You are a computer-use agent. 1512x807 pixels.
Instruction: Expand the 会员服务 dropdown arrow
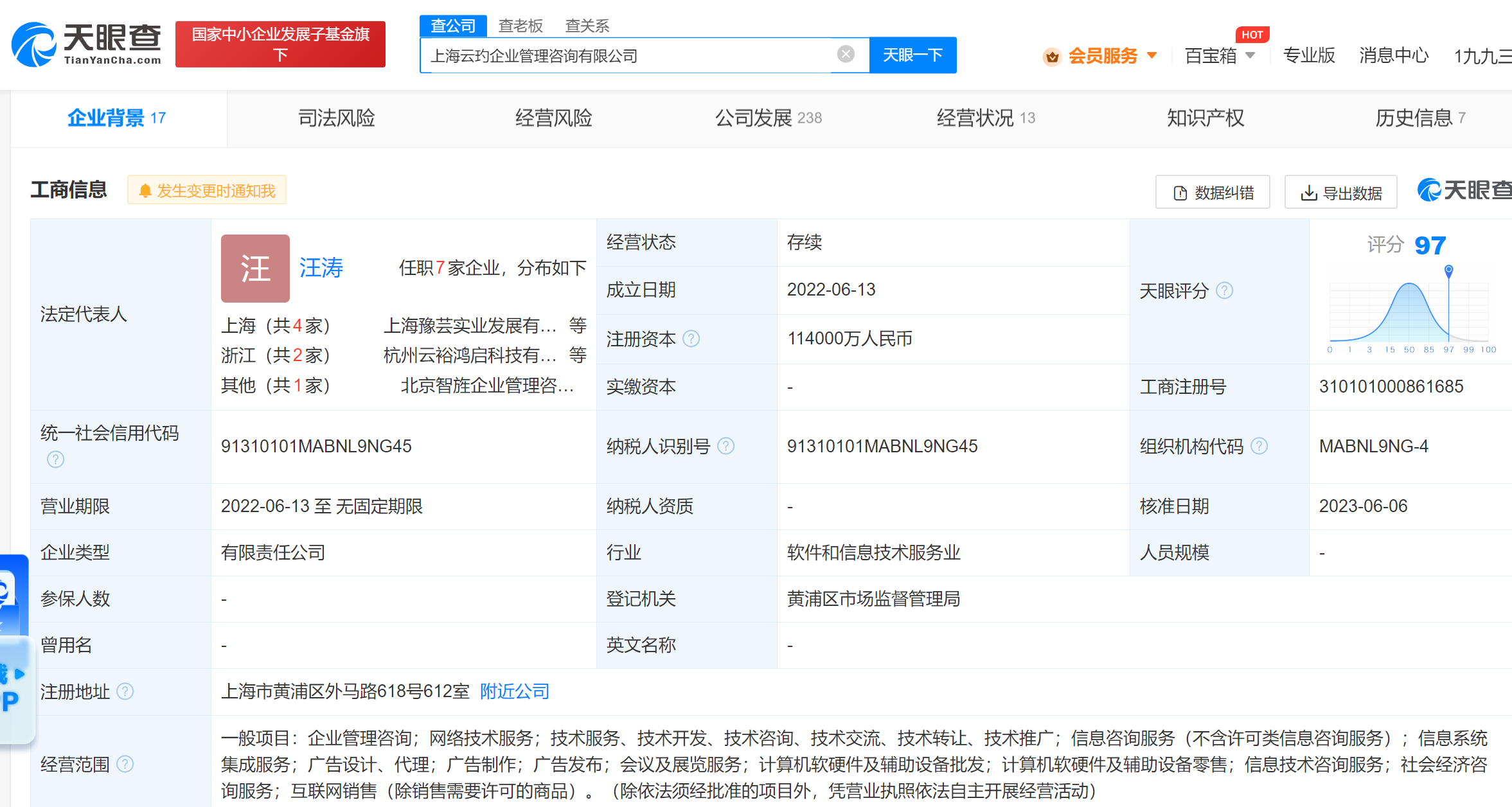coord(1152,56)
